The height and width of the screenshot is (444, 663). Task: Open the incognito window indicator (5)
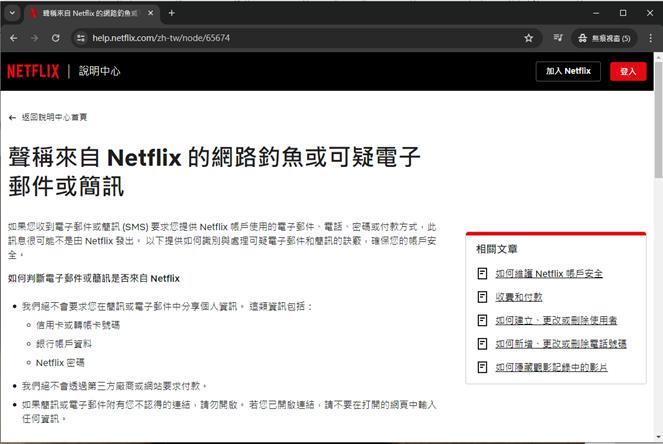pos(605,38)
